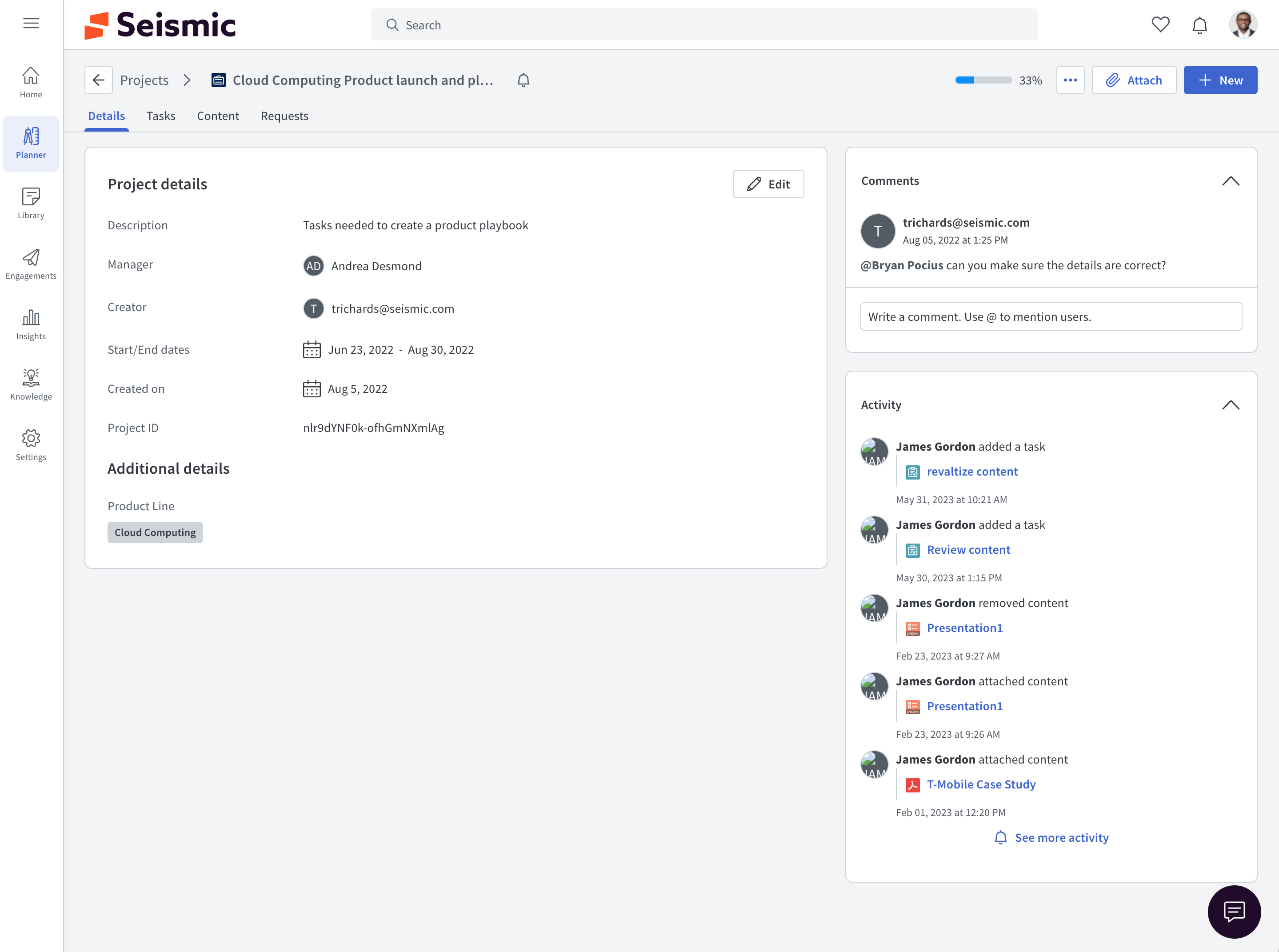Click the See more activity link
This screenshot has height=952, width=1279.
[1061, 837]
